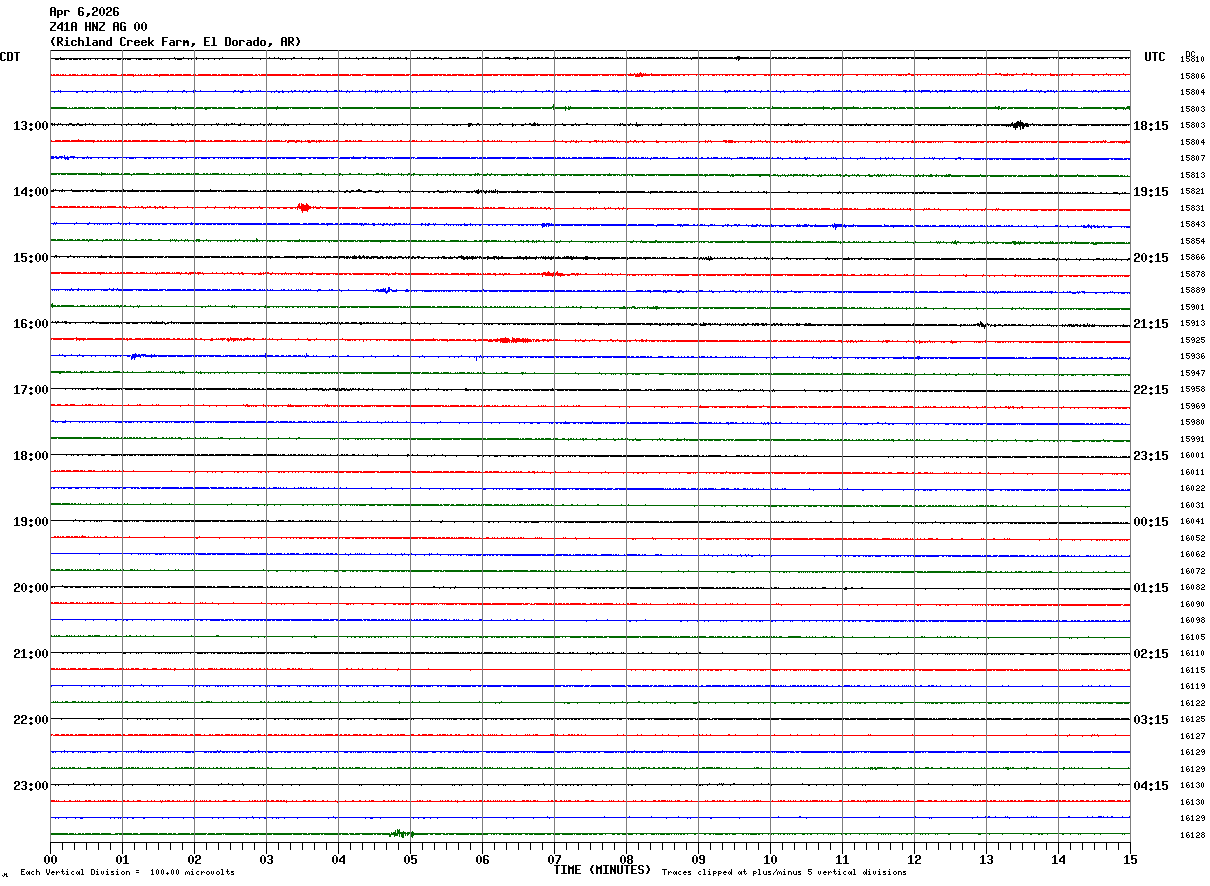Click the black signal burst on the 13:00 trace
This screenshot has height=886, width=1210.
click(x=1018, y=125)
